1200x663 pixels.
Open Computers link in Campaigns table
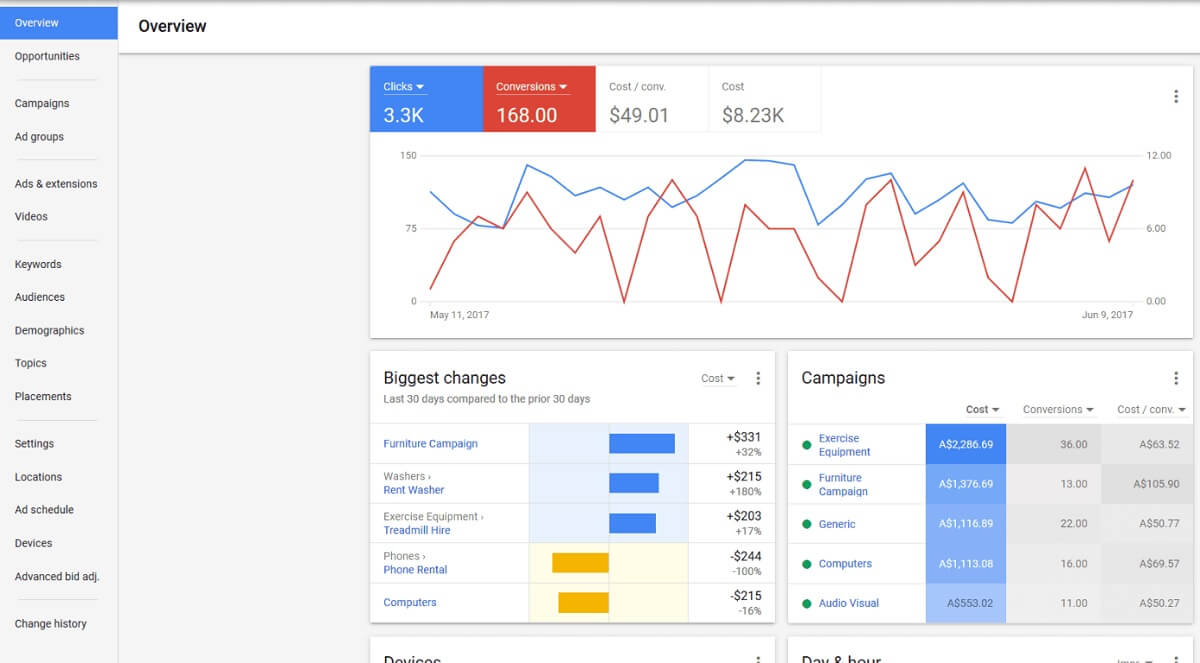(x=845, y=564)
